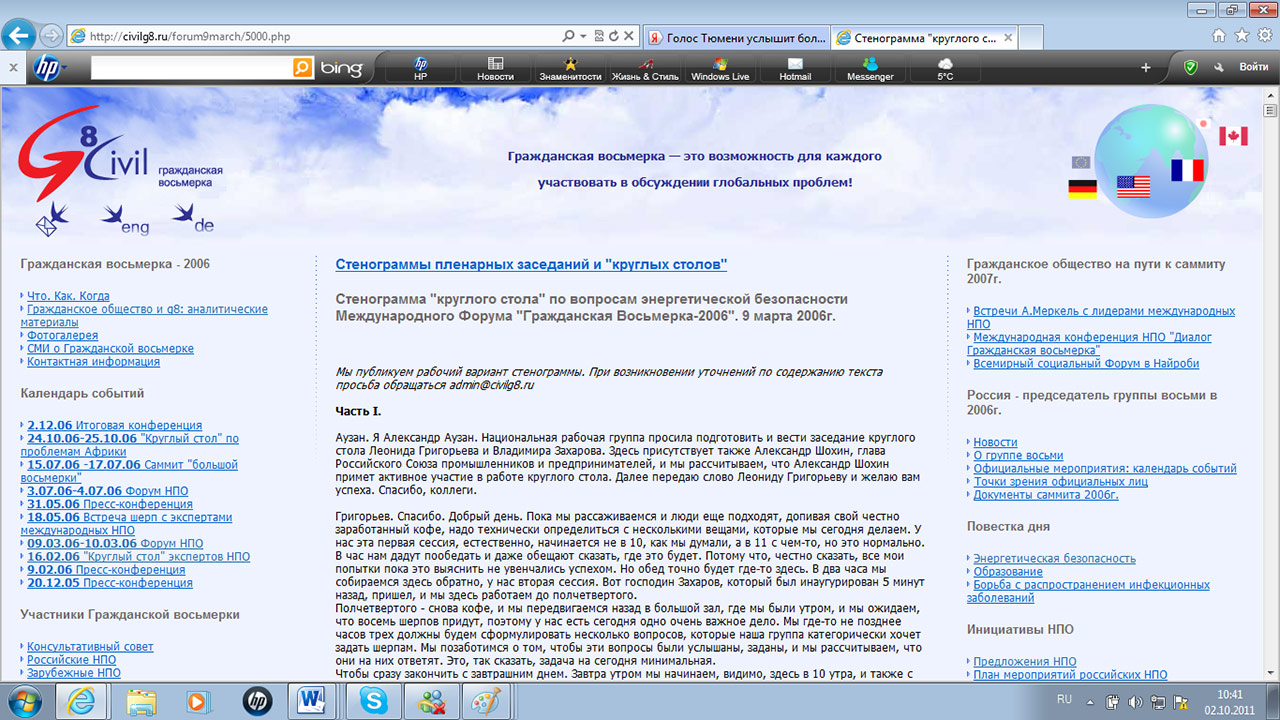The width and height of the screenshot is (1280, 720).
Task: Open Жизнь & Стиль toolbar button
Action: click(645, 68)
